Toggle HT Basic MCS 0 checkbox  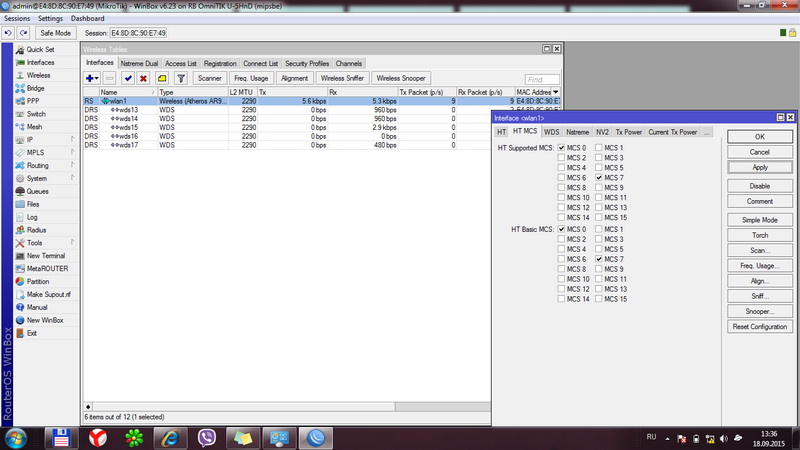click(561, 230)
